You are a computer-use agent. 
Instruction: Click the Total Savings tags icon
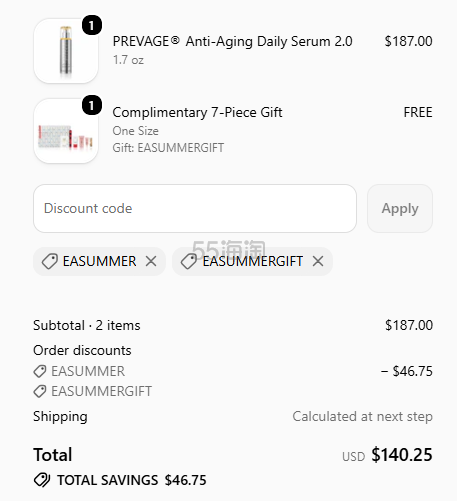(42, 480)
